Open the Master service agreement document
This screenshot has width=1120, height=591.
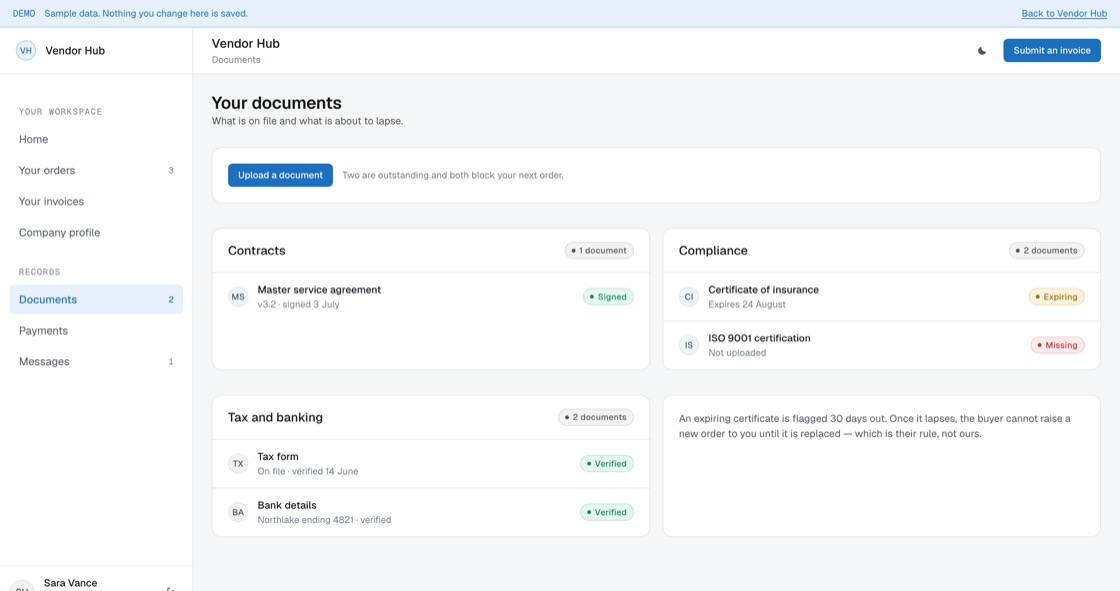coord(431,297)
